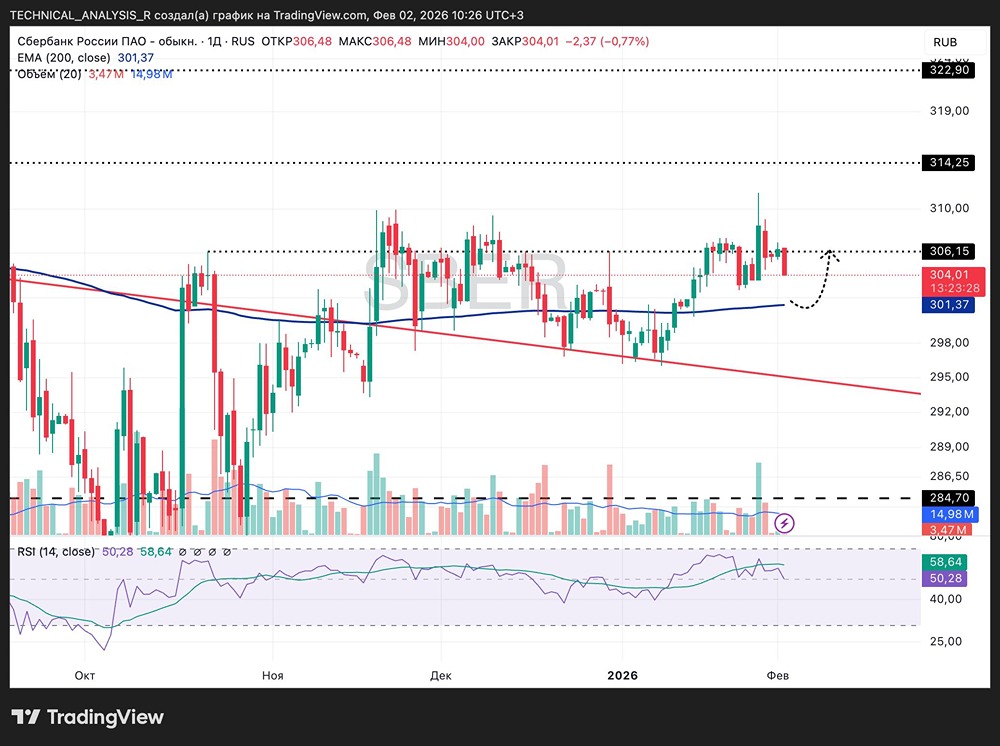Click the 295,00 price axis tick

tap(950, 377)
